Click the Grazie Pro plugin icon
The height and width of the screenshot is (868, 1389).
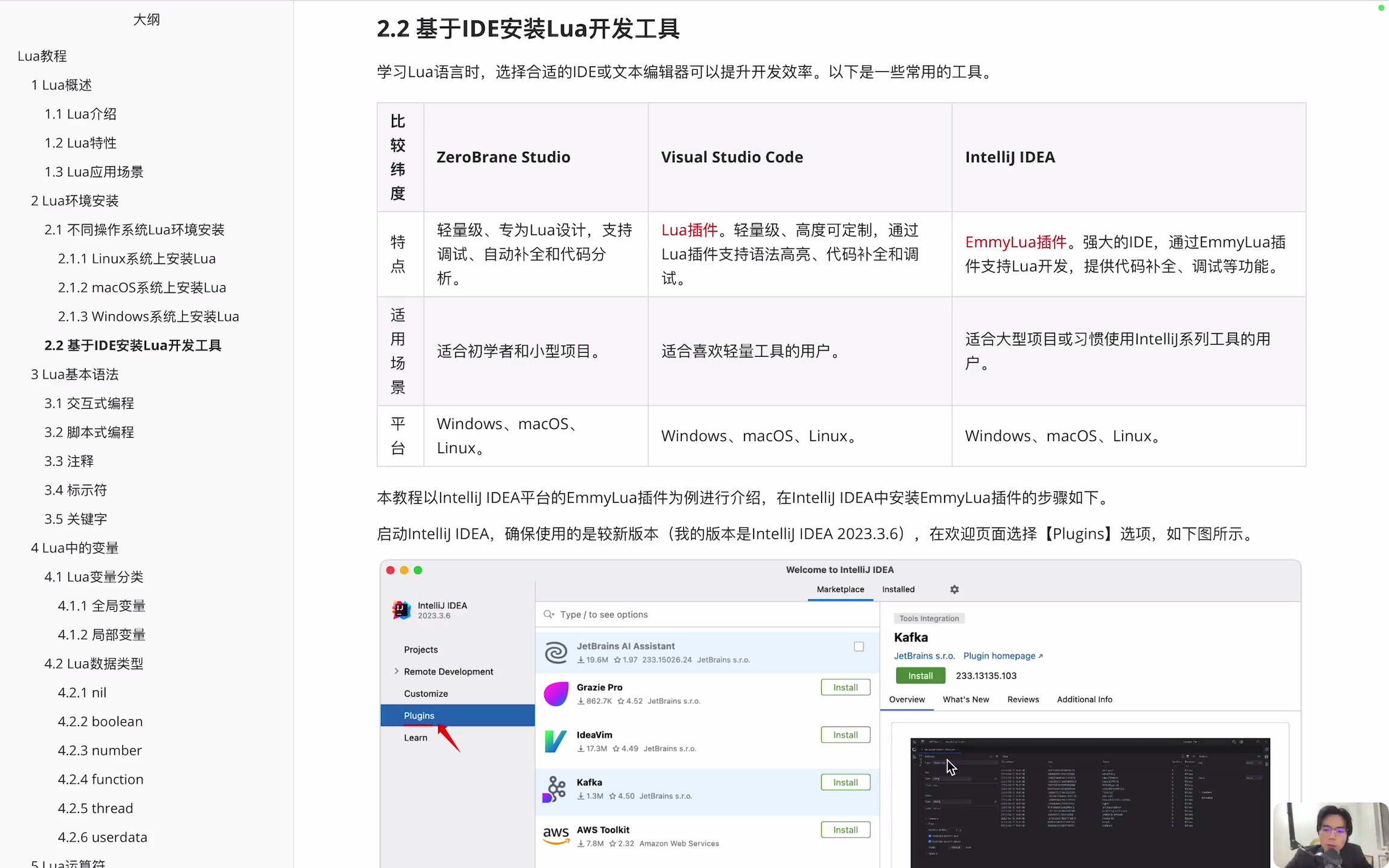tap(555, 694)
